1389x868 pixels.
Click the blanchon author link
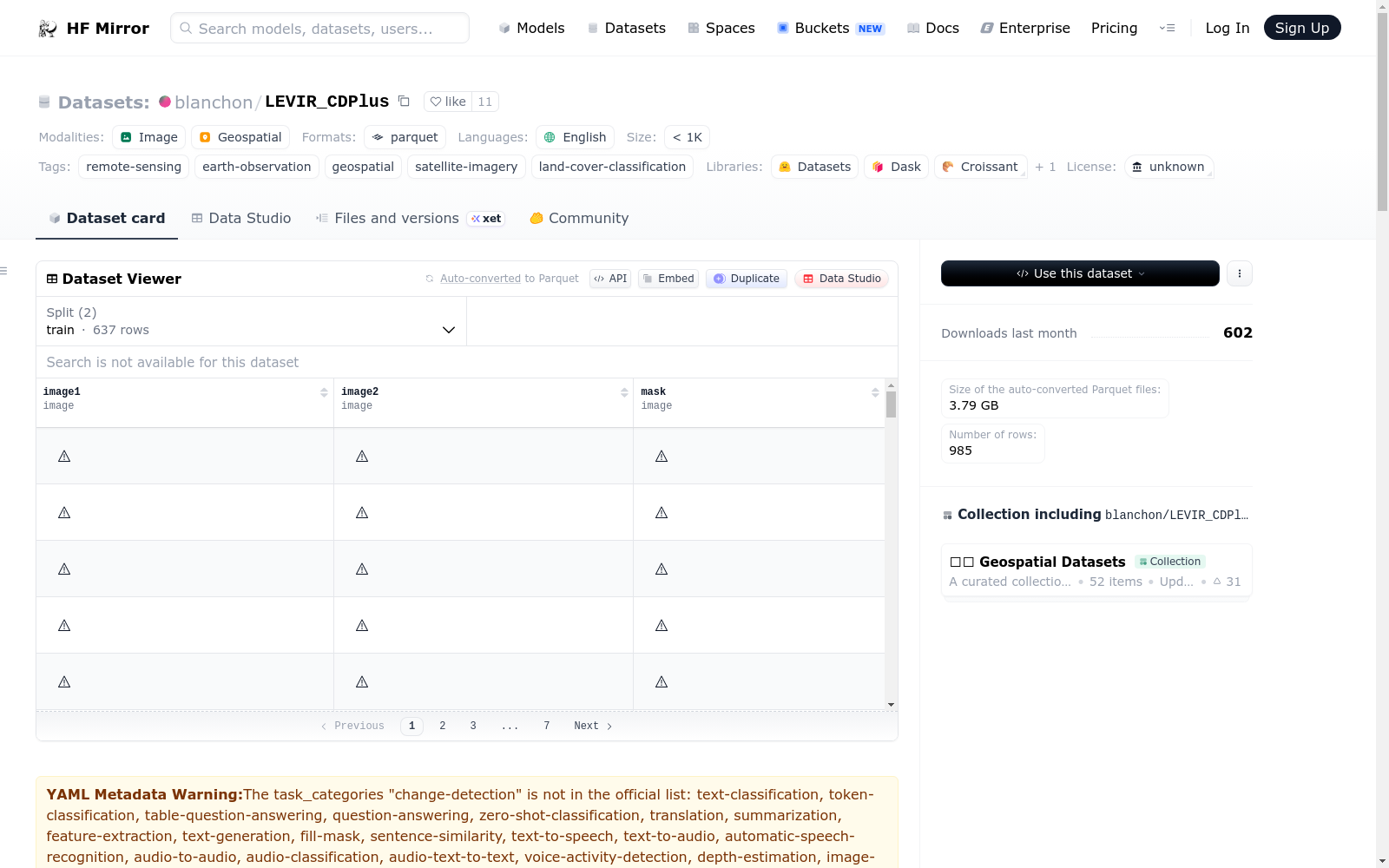214,102
